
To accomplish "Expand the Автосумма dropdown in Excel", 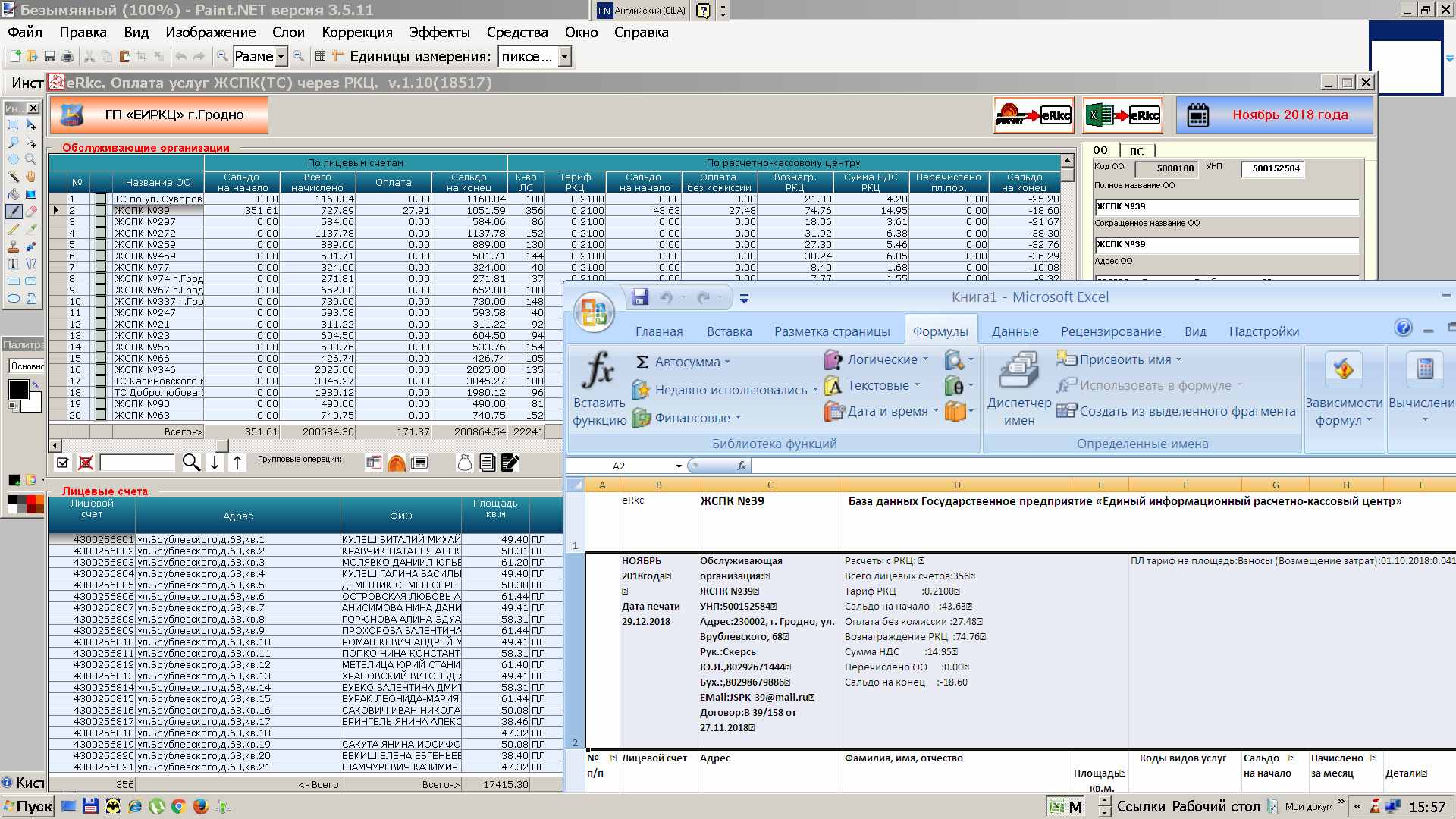I will 727,362.
